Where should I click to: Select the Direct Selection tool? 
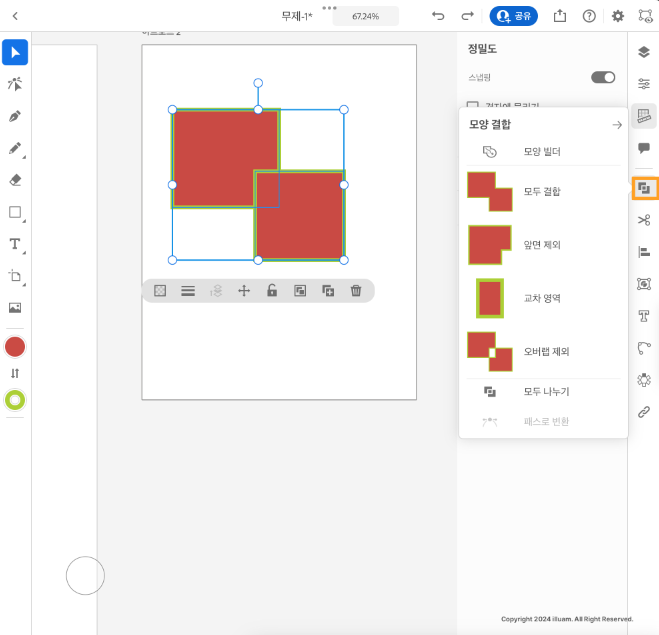[15, 84]
